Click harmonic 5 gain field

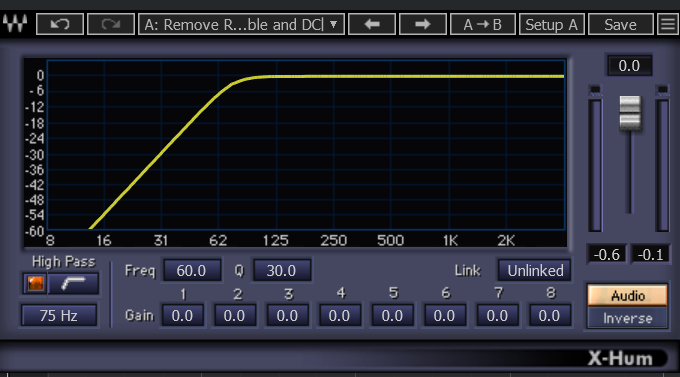pos(392,315)
